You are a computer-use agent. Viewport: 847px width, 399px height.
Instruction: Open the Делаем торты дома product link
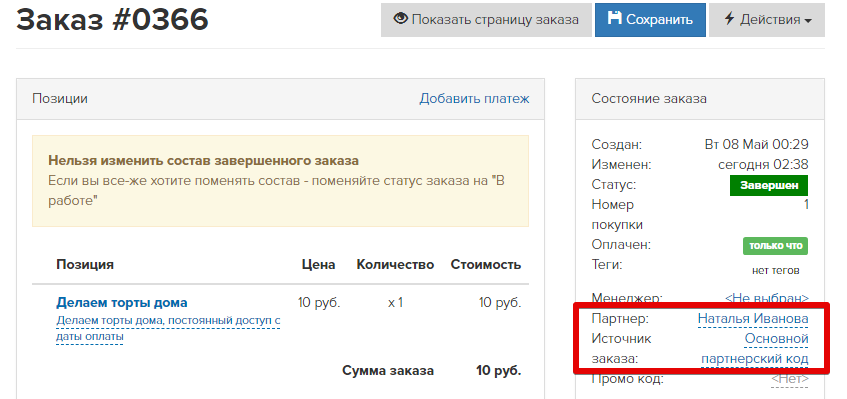[x=122, y=302]
